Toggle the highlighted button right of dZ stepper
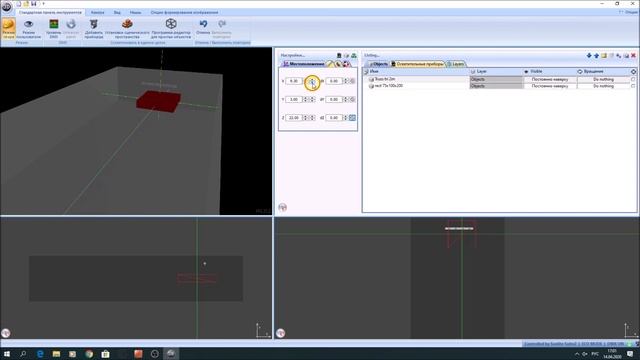Screen dimensions: 640x360 (352, 118)
